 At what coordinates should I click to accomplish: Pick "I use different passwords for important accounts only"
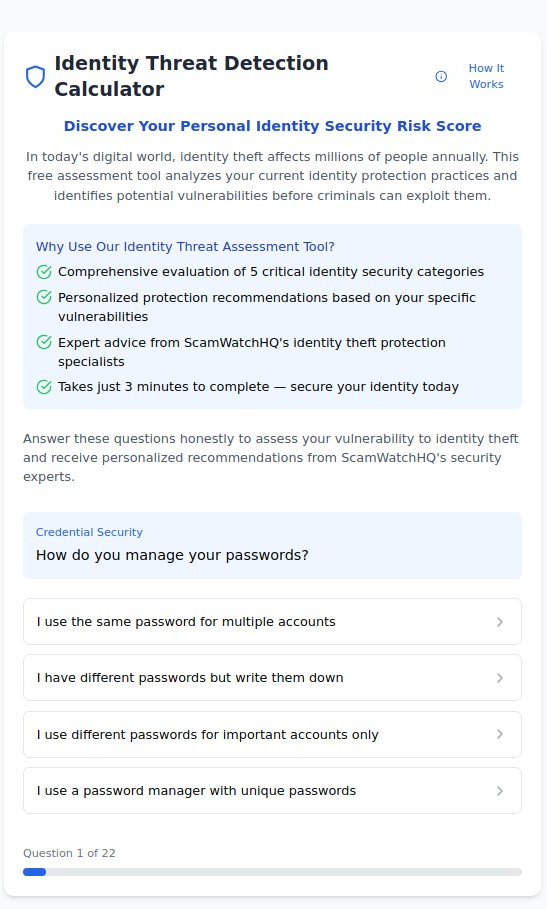tap(272, 735)
